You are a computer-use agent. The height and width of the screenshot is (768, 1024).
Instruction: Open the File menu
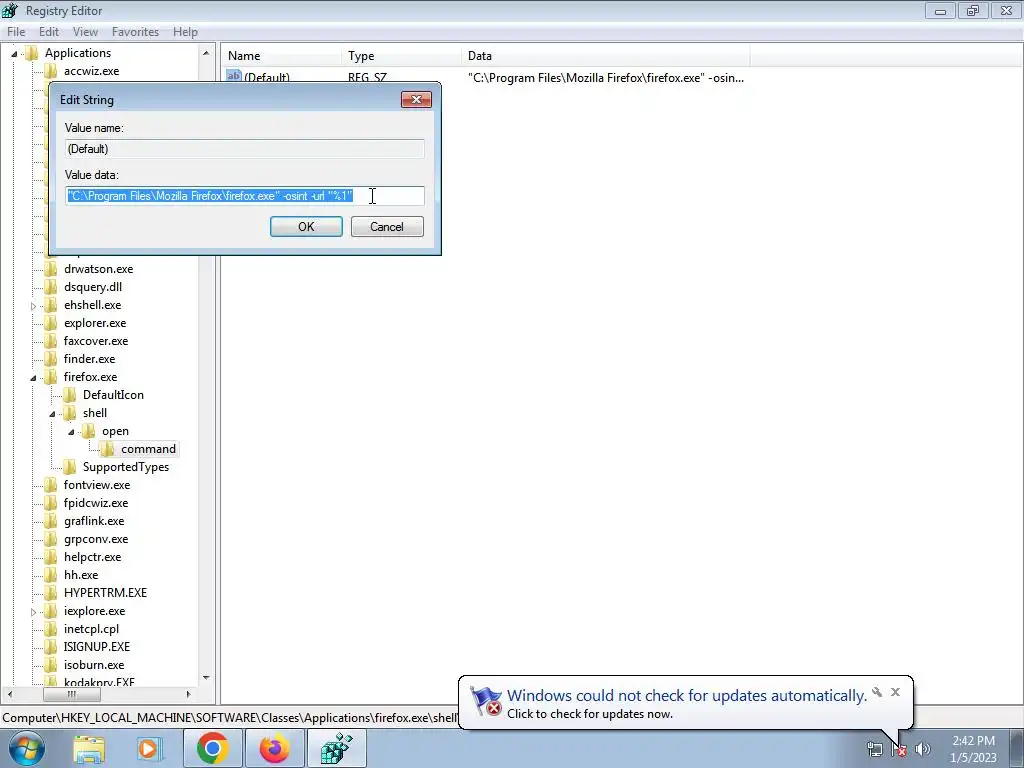16,31
